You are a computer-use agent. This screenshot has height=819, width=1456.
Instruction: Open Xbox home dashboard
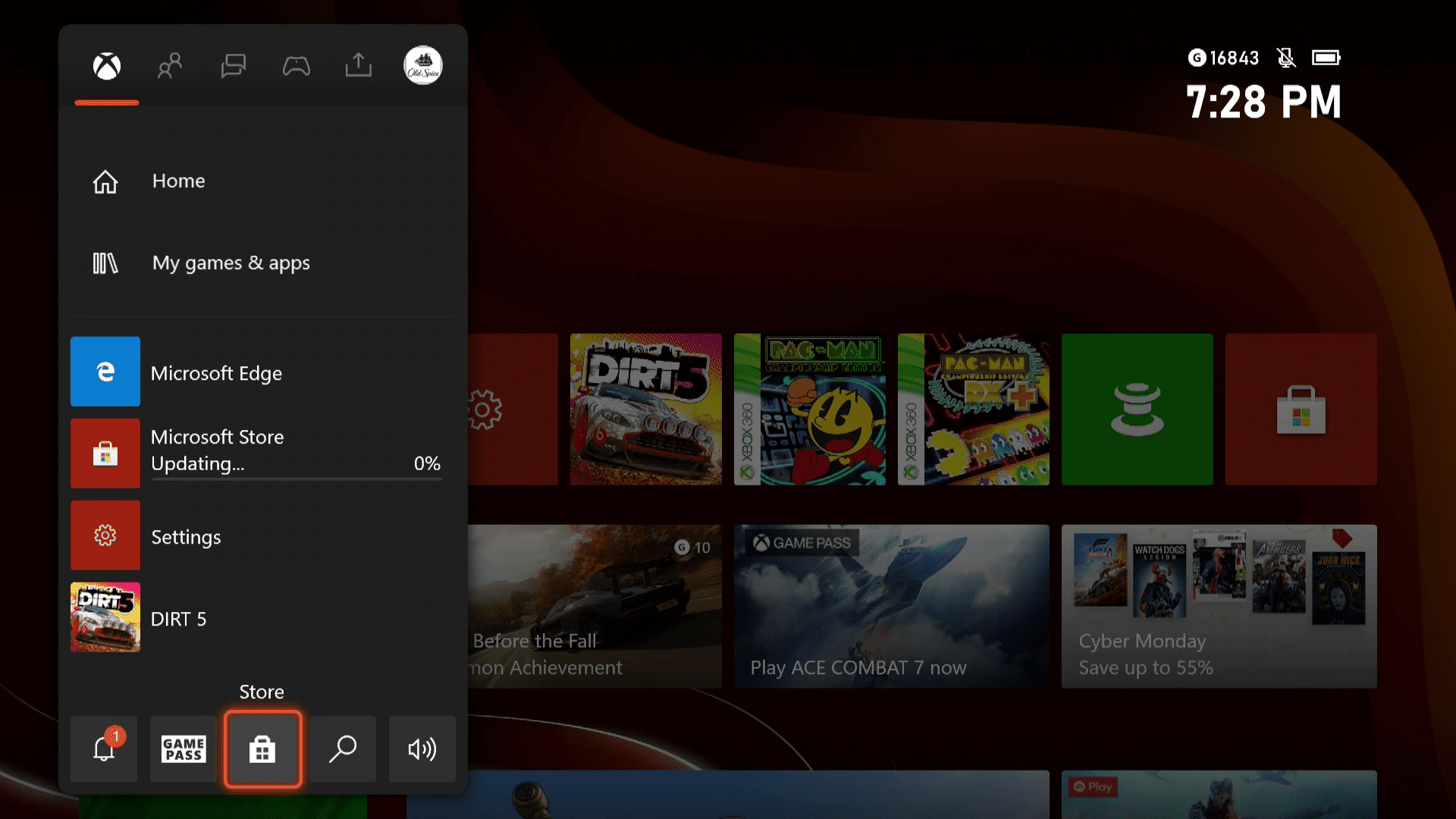178,180
